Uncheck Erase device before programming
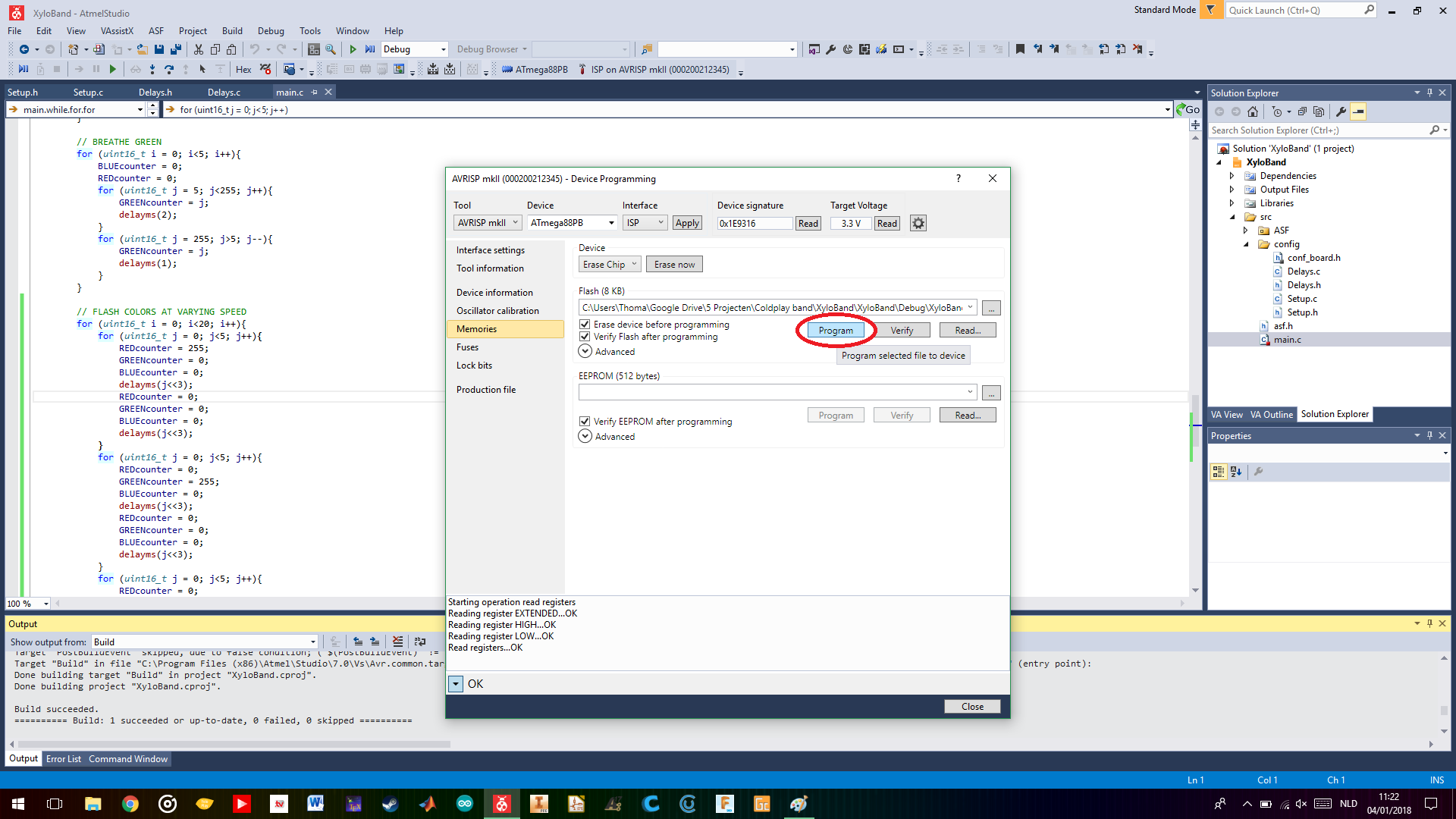The width and height of the screenshot is (1456, 819). [585, 325]
